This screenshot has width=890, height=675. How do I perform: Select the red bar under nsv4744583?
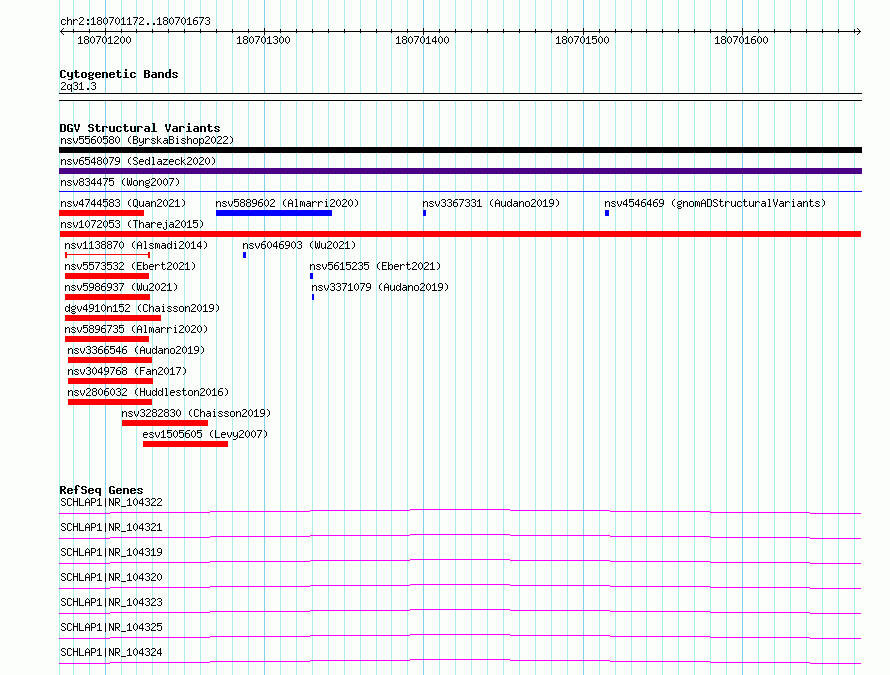(x=102, y=213)
